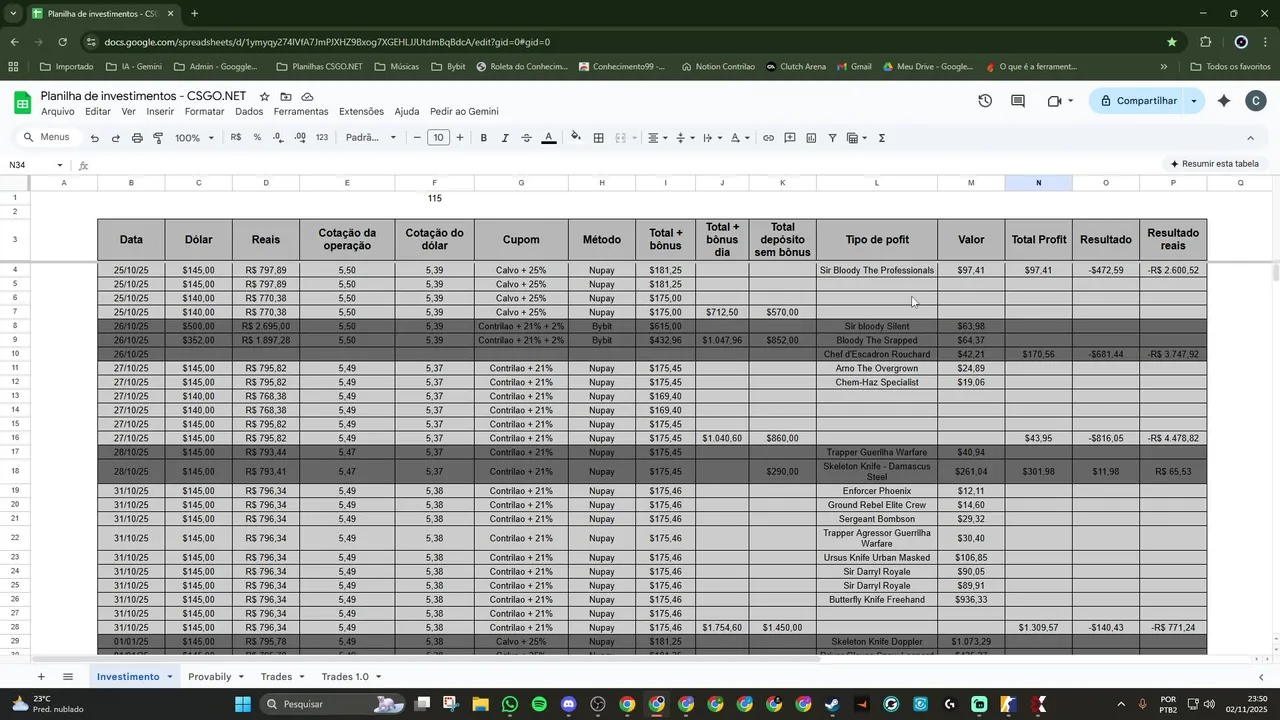
Task: Open the Inserir menu
Action: pyautogui.click(x=160, y=112)
